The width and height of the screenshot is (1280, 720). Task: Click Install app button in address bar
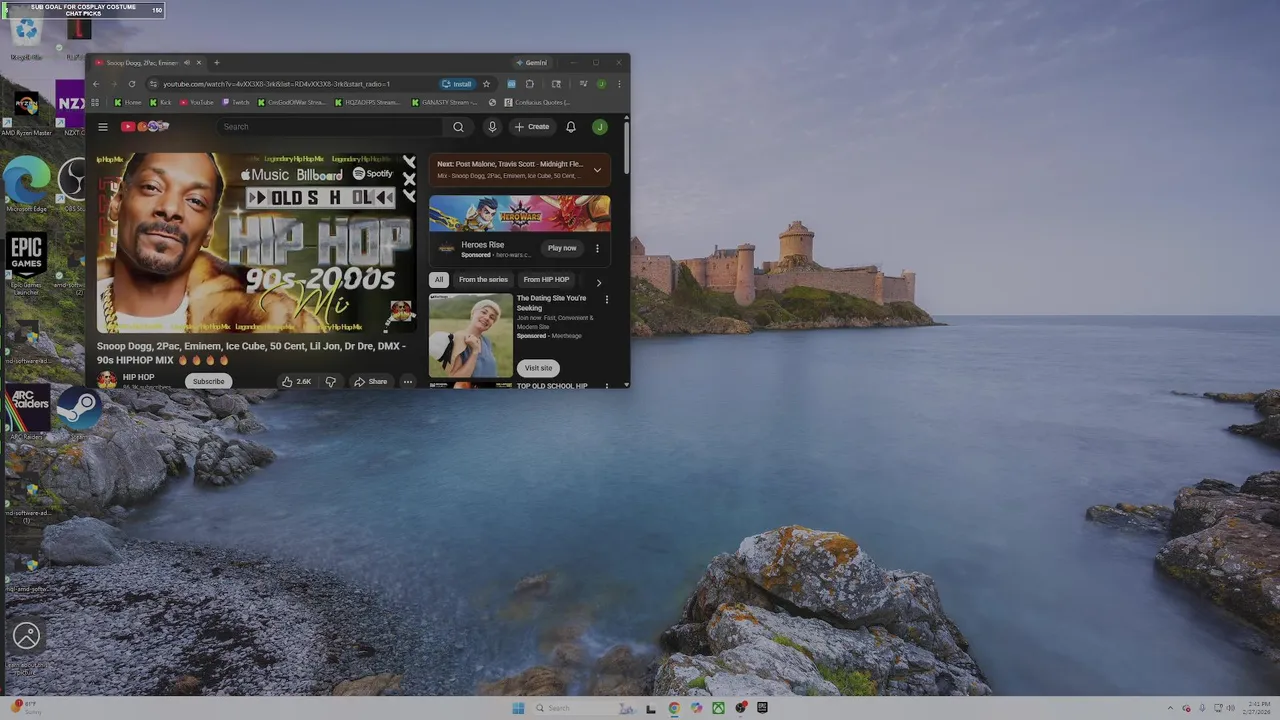[x=456, y=84]
